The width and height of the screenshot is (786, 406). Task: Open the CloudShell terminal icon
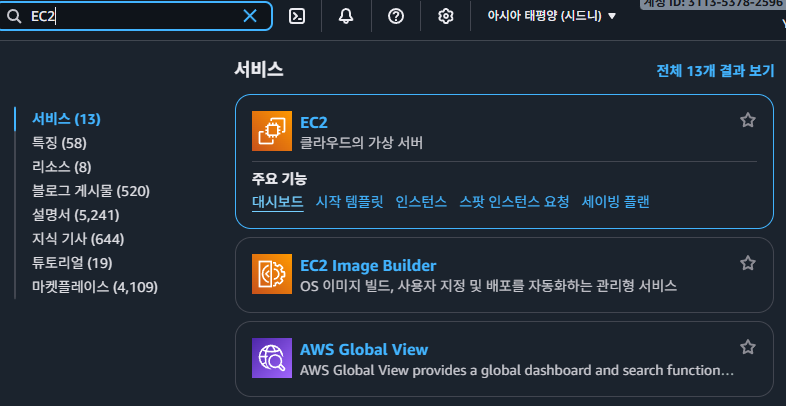tap(297, 17)
